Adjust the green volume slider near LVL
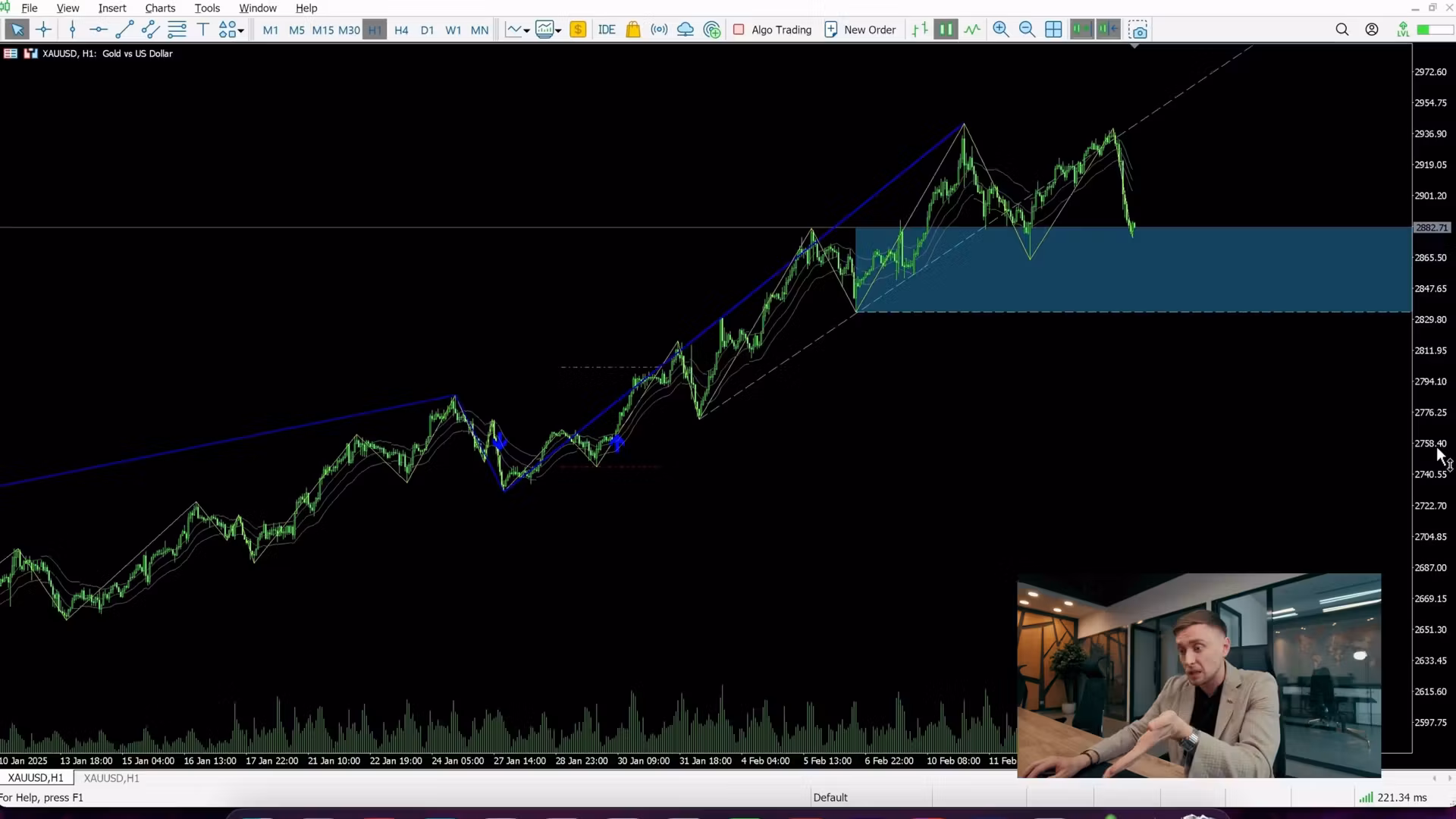 [1429, 29]
